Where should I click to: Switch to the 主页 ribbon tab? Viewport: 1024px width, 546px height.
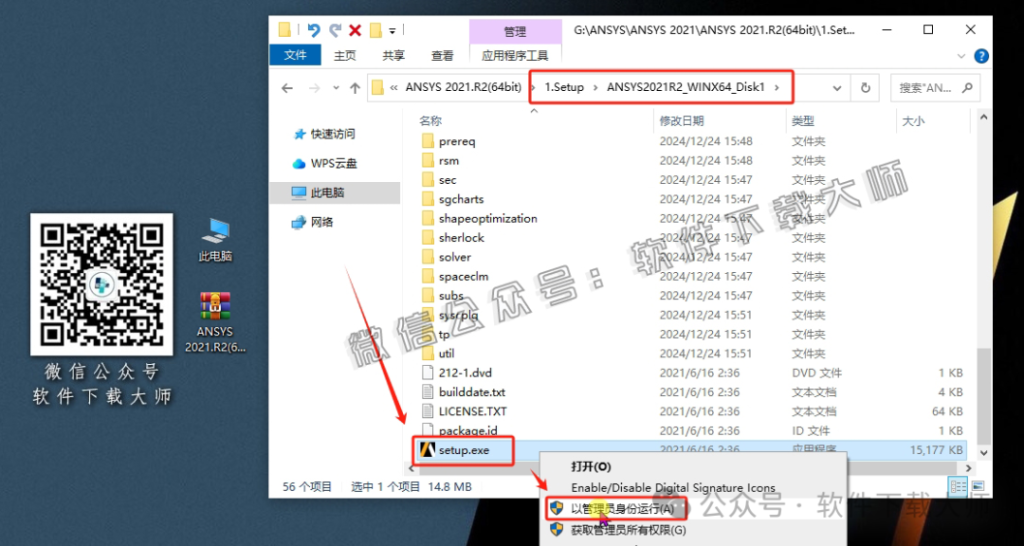pyautogui.click(x=345, y=56)
